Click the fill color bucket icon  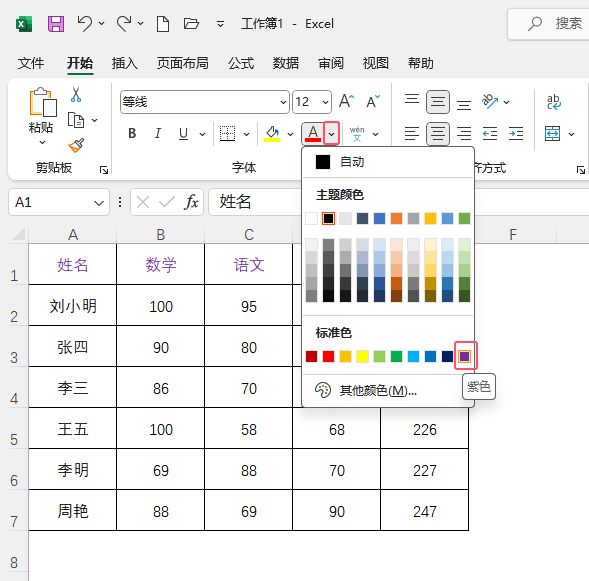[x=272, y=133]
